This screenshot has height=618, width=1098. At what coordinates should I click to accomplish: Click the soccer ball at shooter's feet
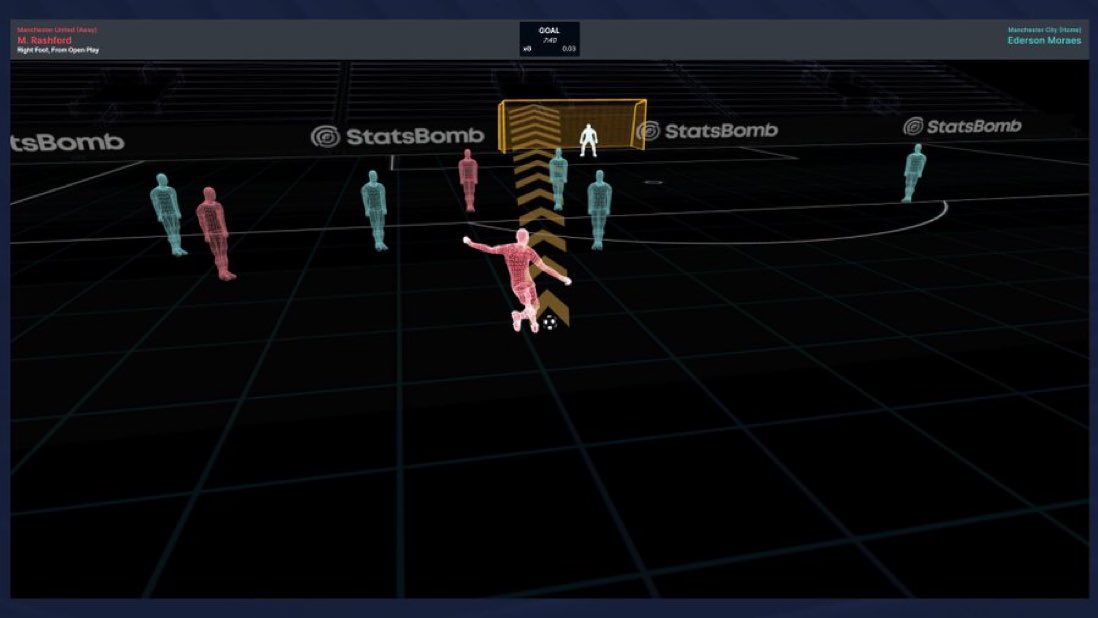pyautogui.click(x=550, y=323)
